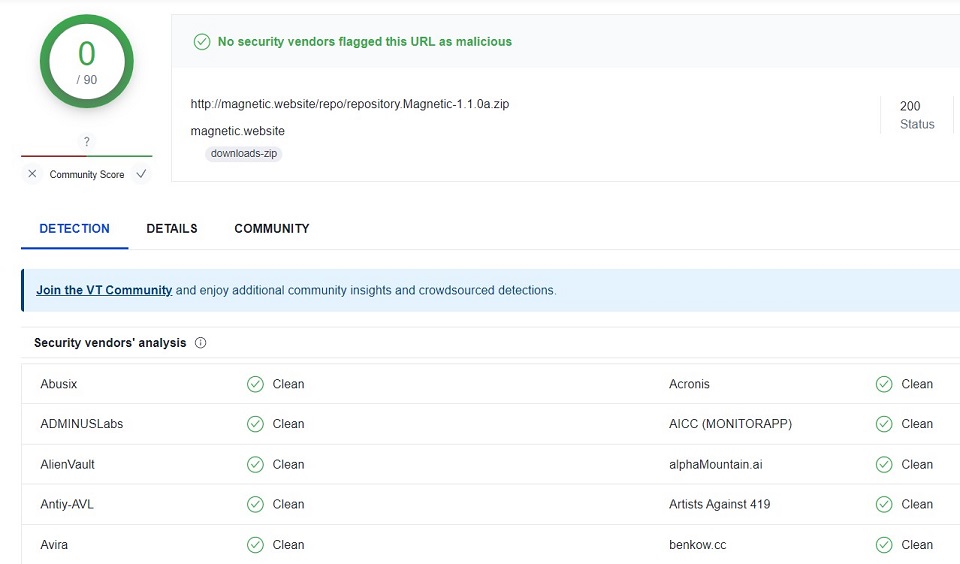The height and width of the screenshot is (564, 960).
Task: Click the Antiy-AVL clean checkmark icon
Action: (255, 504)
